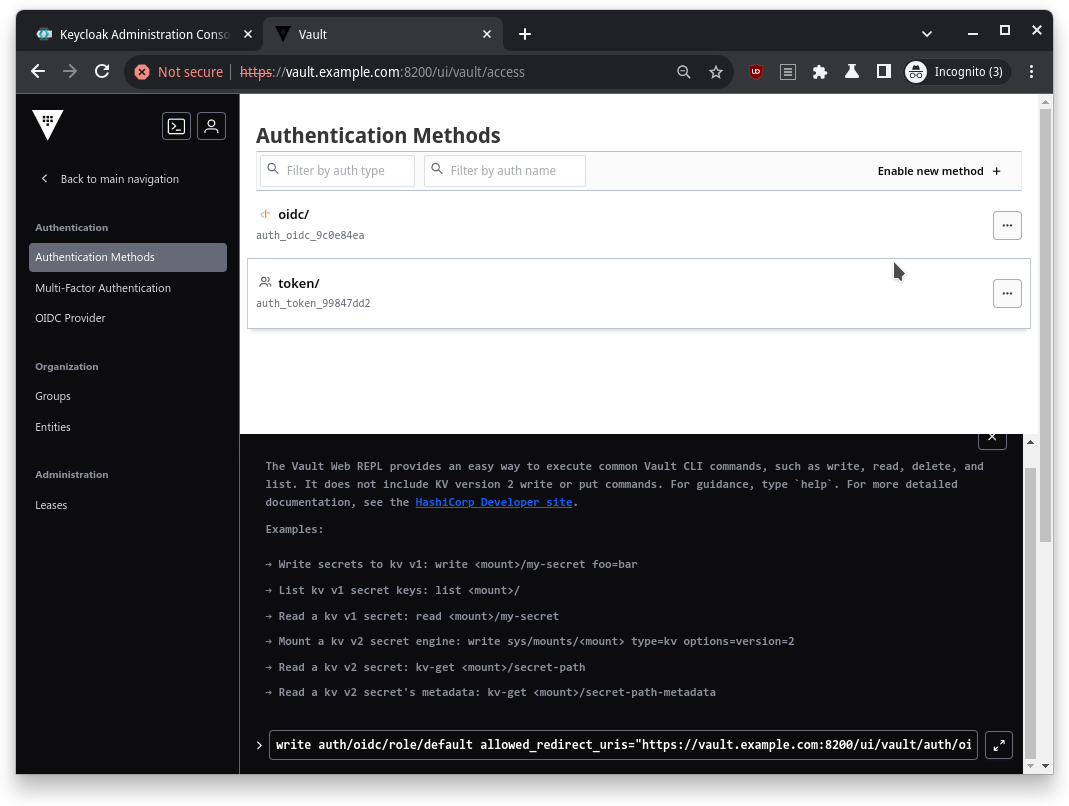The height and width of the screenshot is (806, 1069).
Task: Go forward in browser history
Action: [x=70, y=72]
